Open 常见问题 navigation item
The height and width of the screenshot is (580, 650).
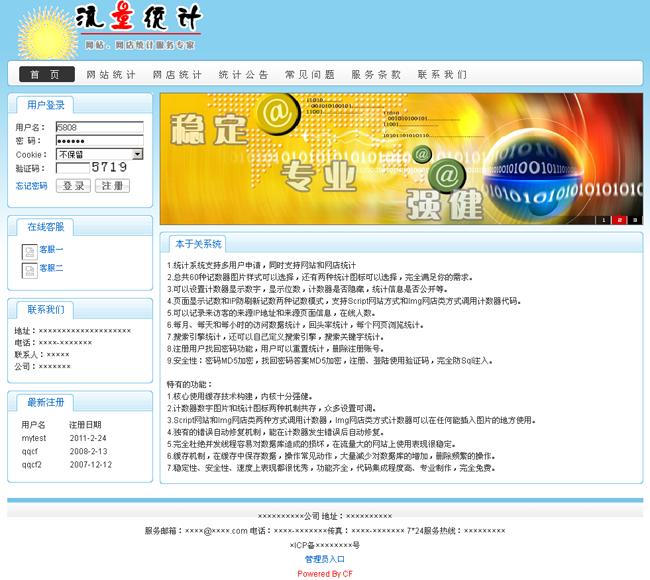tap(310, 75)
